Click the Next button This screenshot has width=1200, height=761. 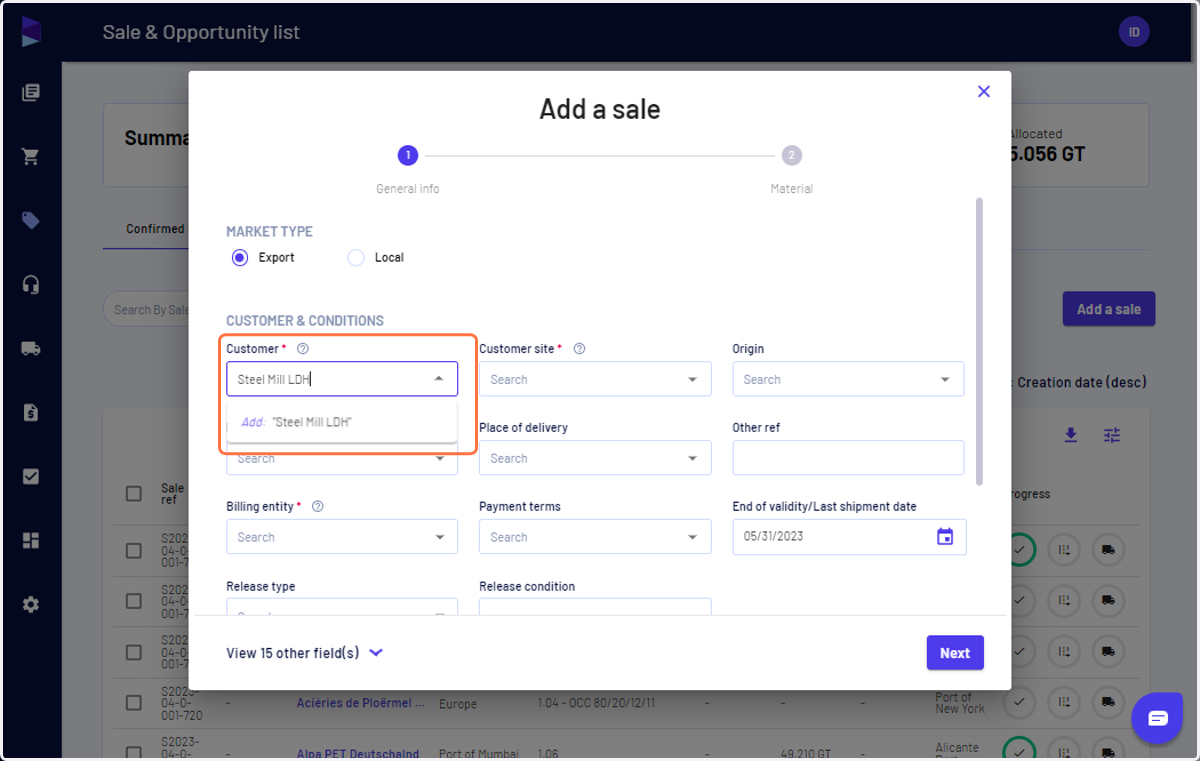(x=955, y=653)
